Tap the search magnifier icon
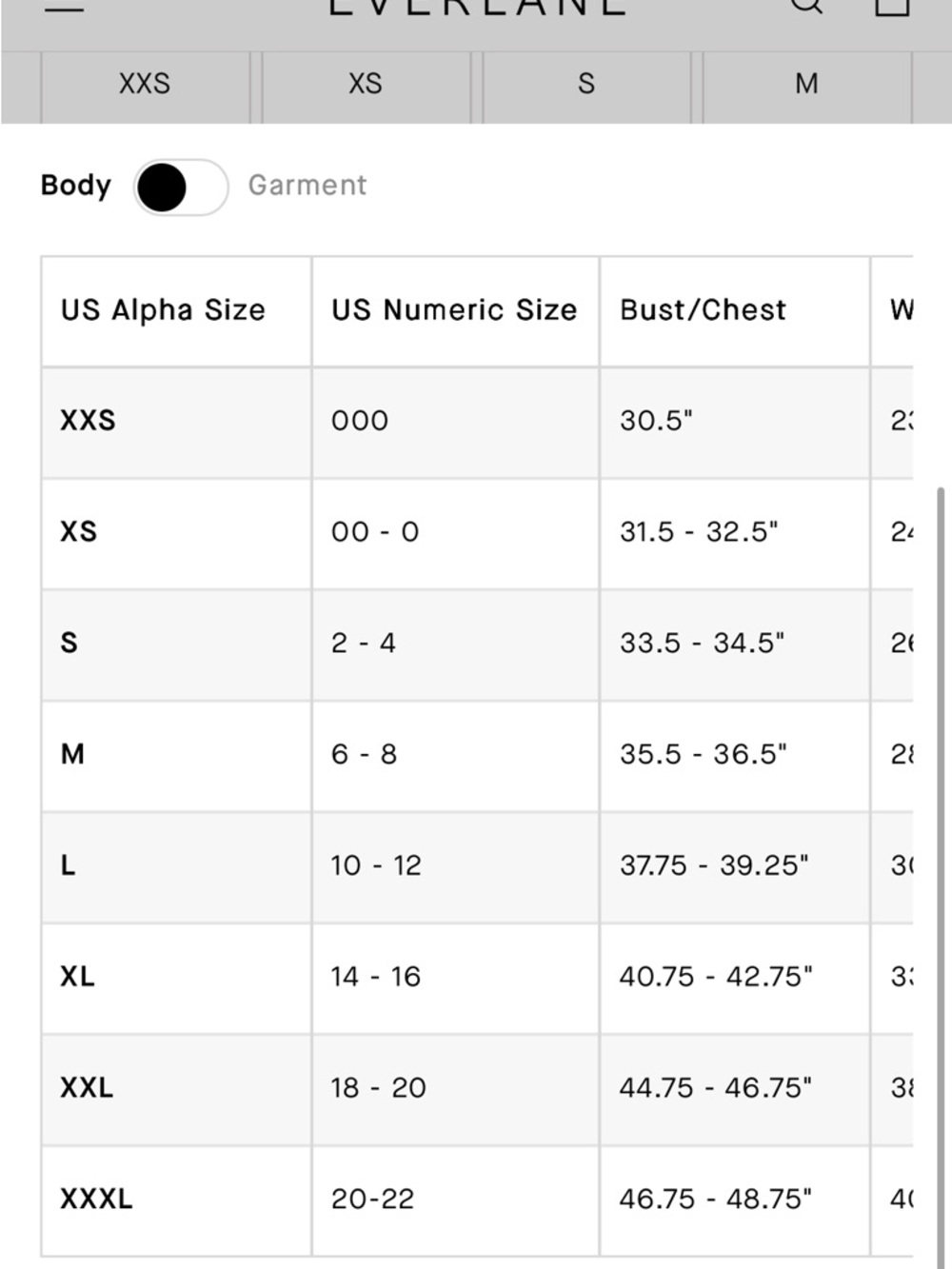This screenshot has width=952, height=1269. click(805, 6)
